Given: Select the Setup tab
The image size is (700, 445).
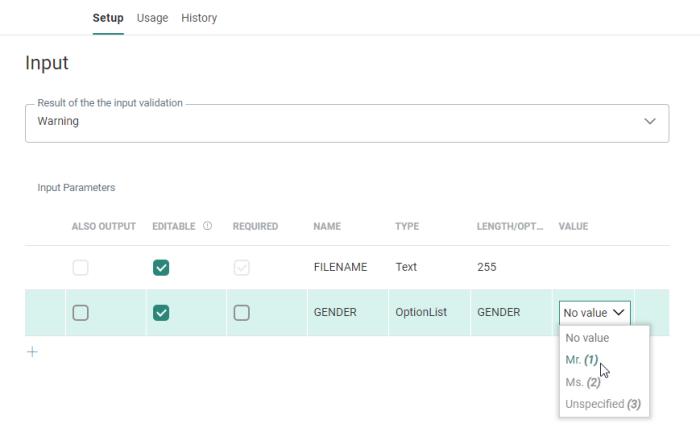Looking at the screenshot, I should coord(108,18).
